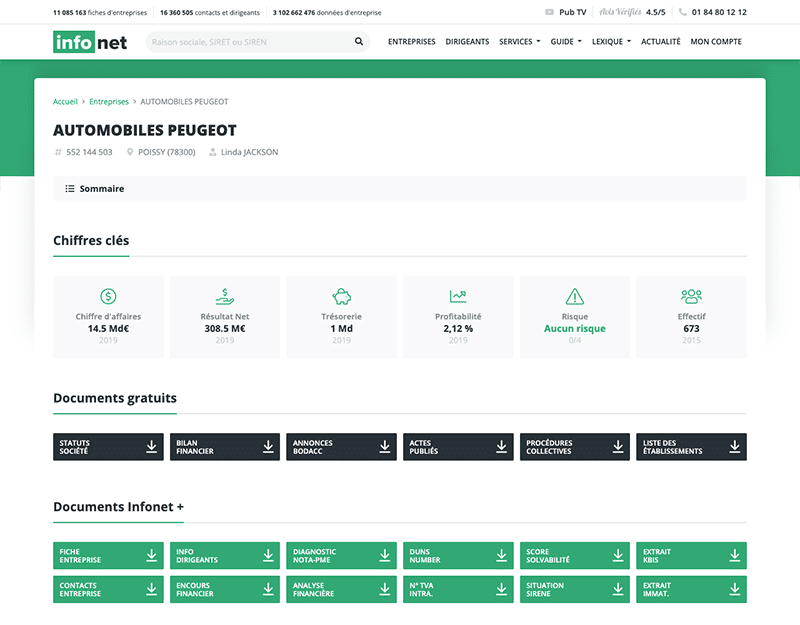Image resolution: width=800 pixels, height=625 pixels.
Task: Click the Résultat Net hand-money icon
Action: pos(224,296)
